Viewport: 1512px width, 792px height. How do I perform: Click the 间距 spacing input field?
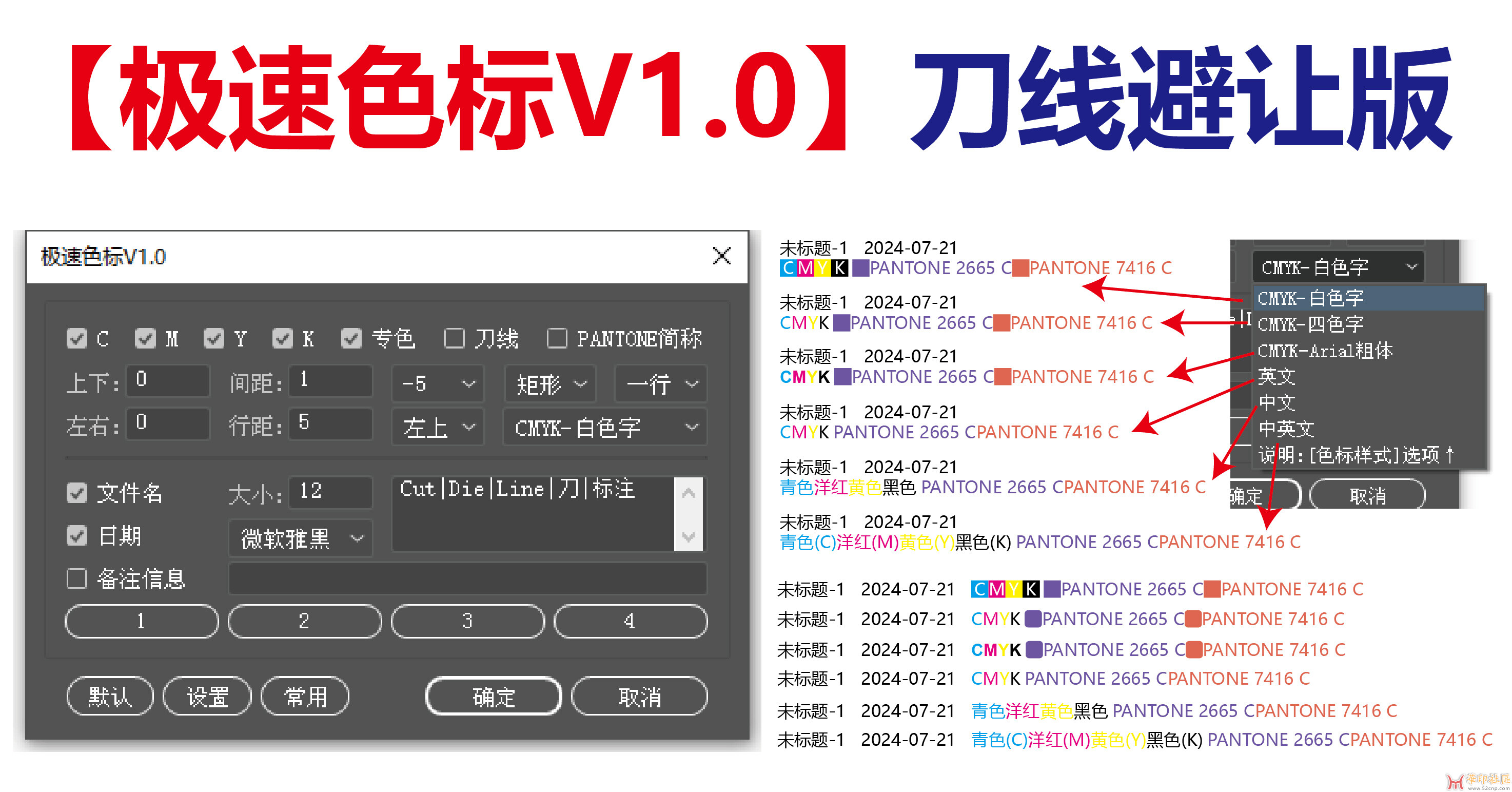click(330, 381)
